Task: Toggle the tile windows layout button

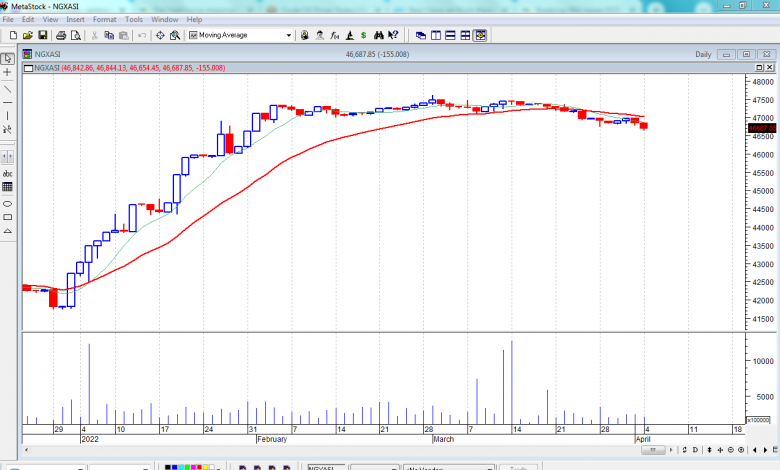Action: click(x=465, y=35)
